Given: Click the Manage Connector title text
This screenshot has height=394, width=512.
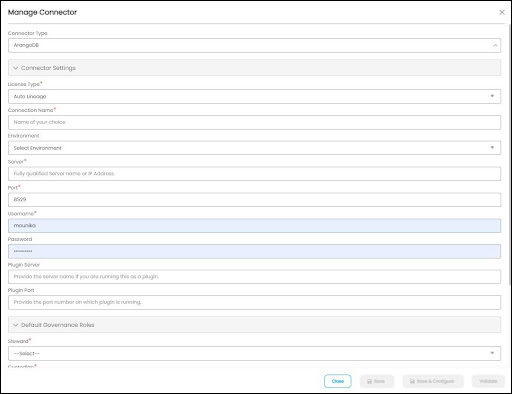Looking at the screenshot, I should (42, 12).
